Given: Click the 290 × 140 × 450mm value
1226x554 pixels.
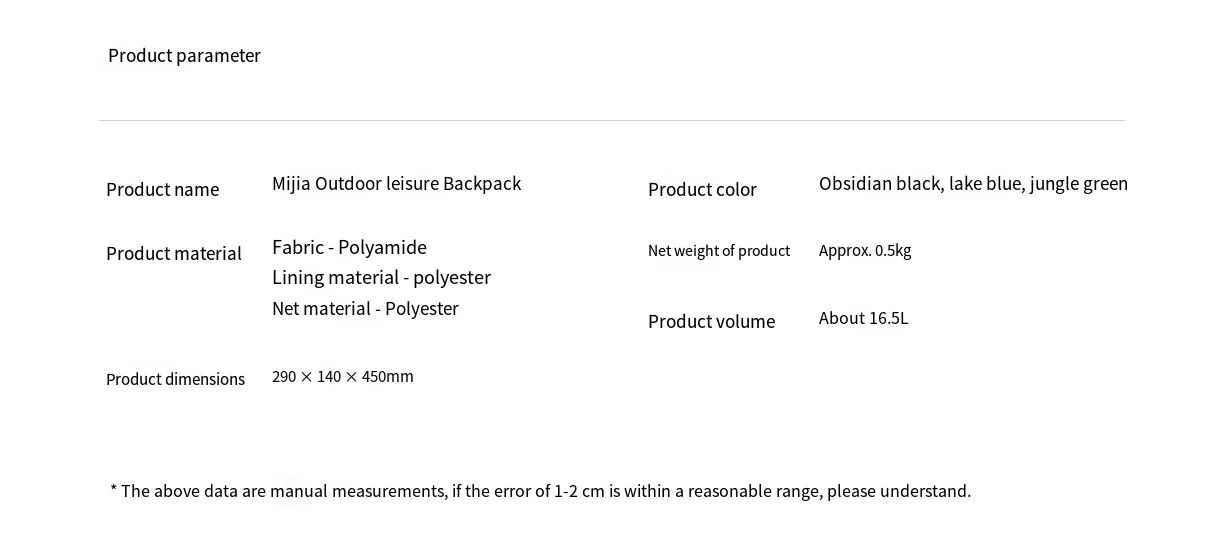Looking at the screenshot, I should (x=342, y=377).
